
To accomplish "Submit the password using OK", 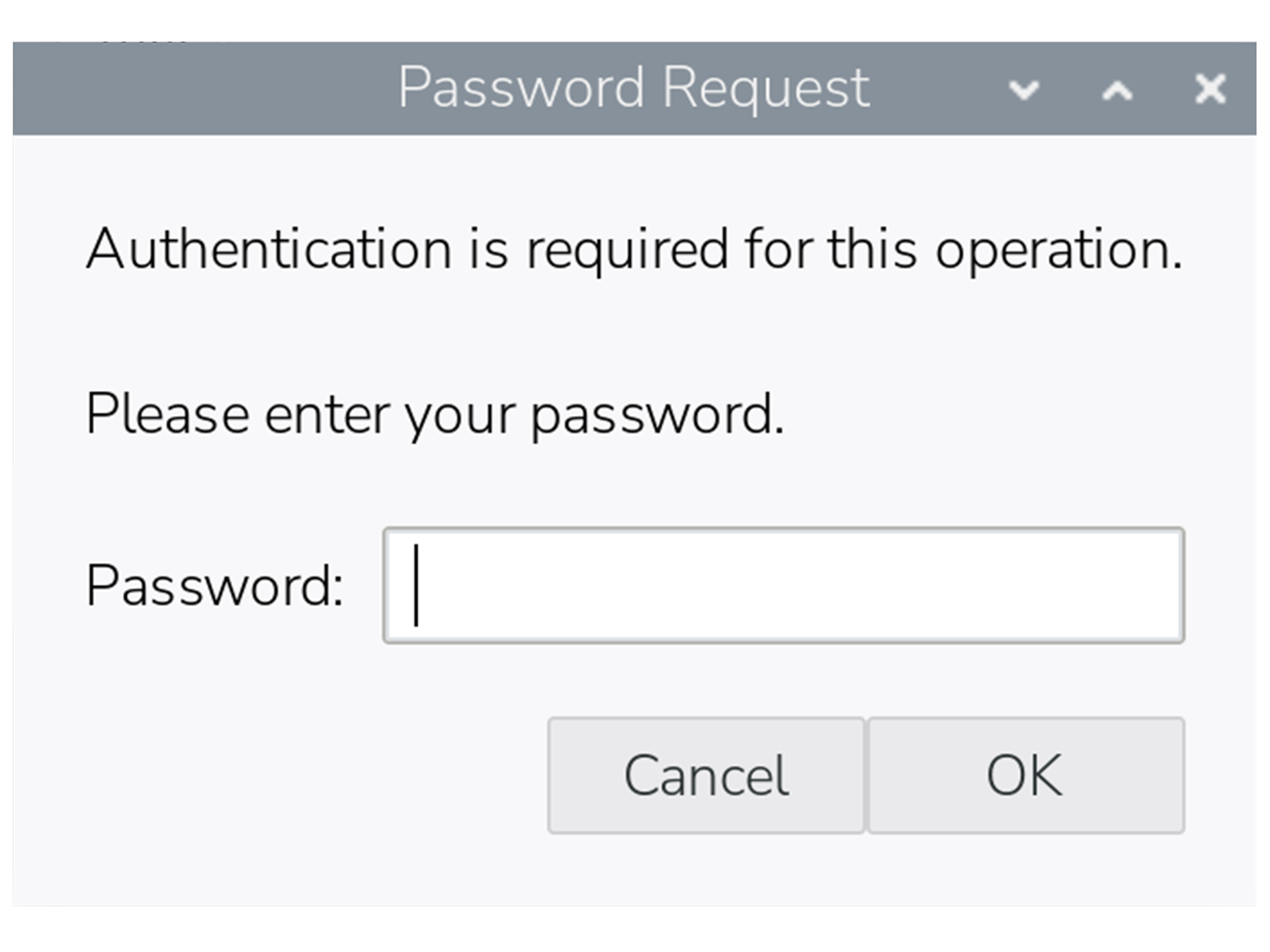I will coord(1025,775).
